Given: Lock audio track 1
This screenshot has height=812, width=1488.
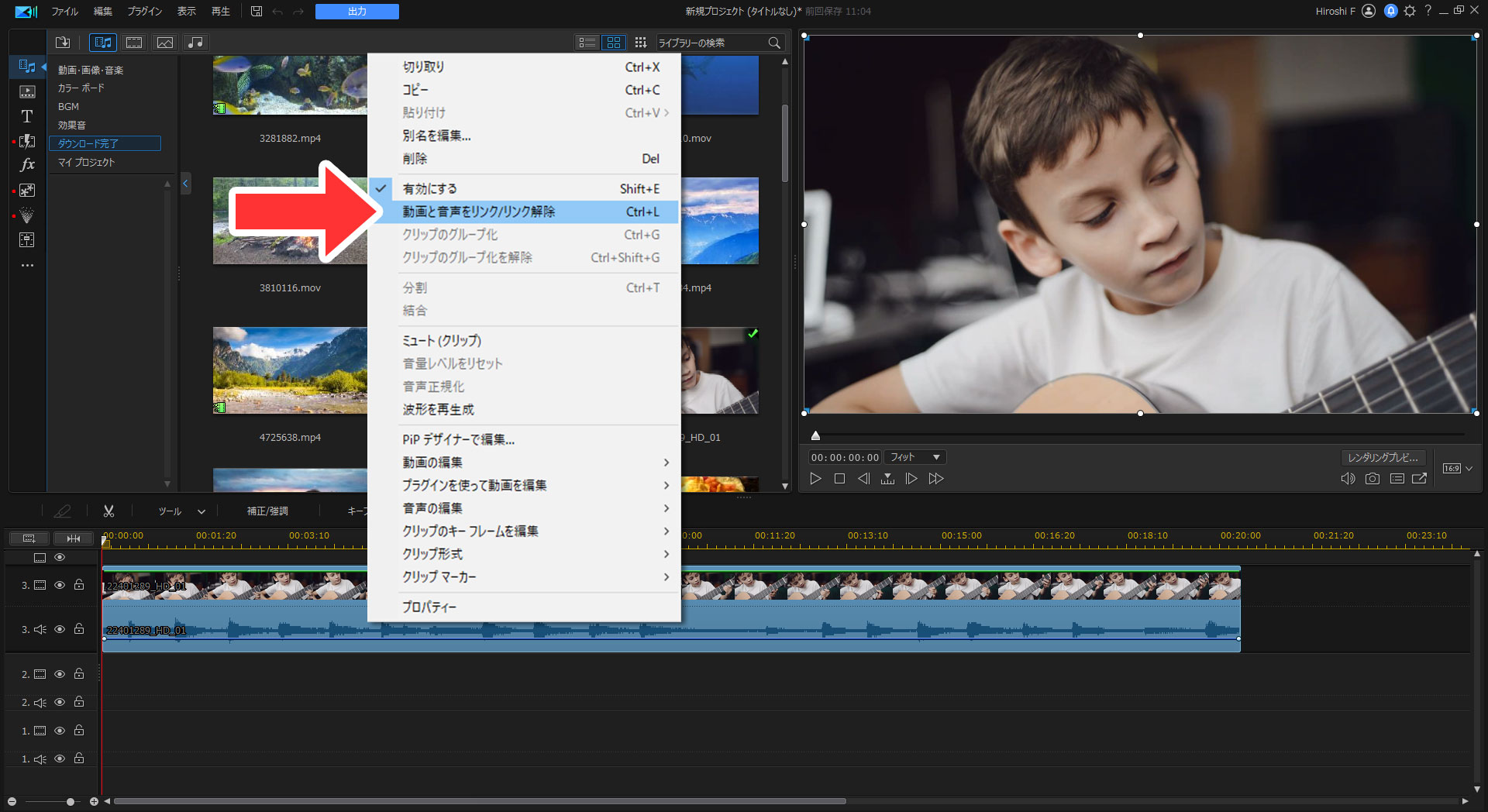Looking at the screenshot, I should tap(79, 759).
